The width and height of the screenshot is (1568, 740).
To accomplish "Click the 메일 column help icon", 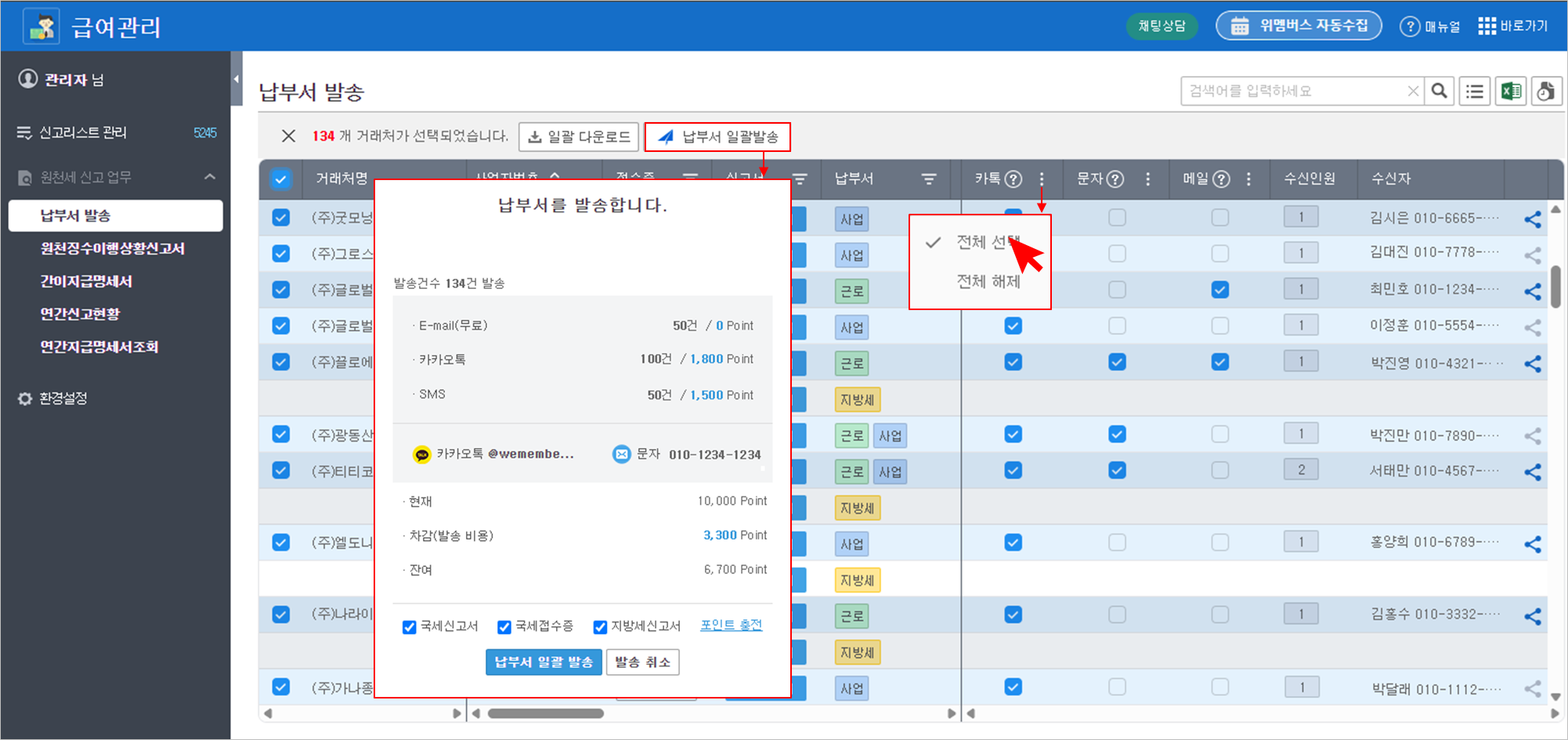I will 1221,179.
